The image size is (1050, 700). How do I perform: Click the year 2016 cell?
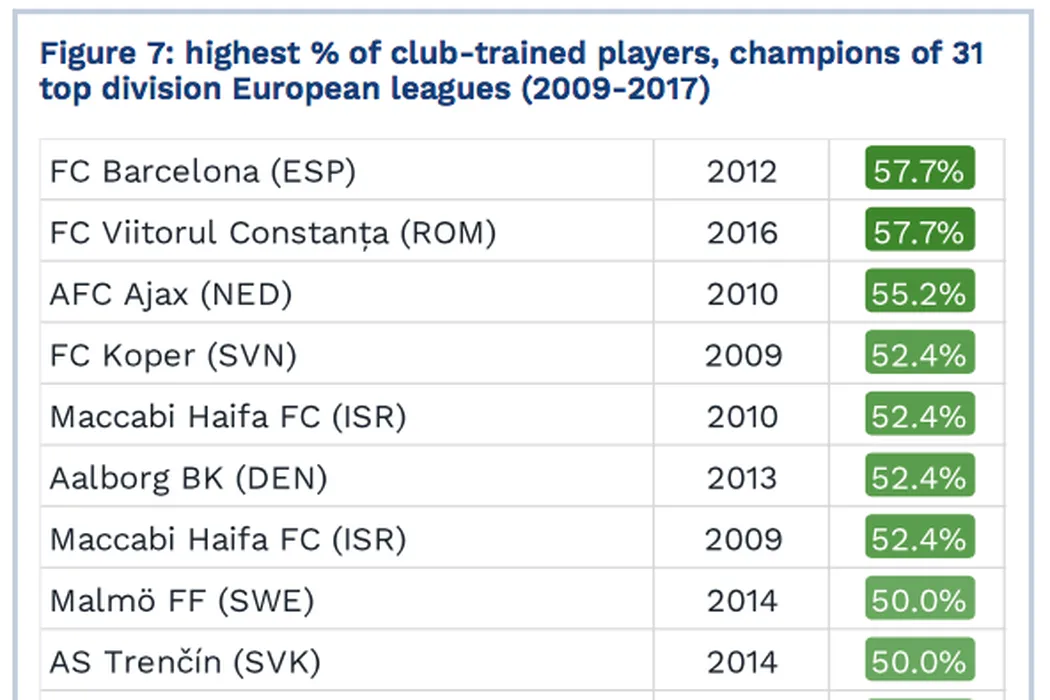click(741, 233)
